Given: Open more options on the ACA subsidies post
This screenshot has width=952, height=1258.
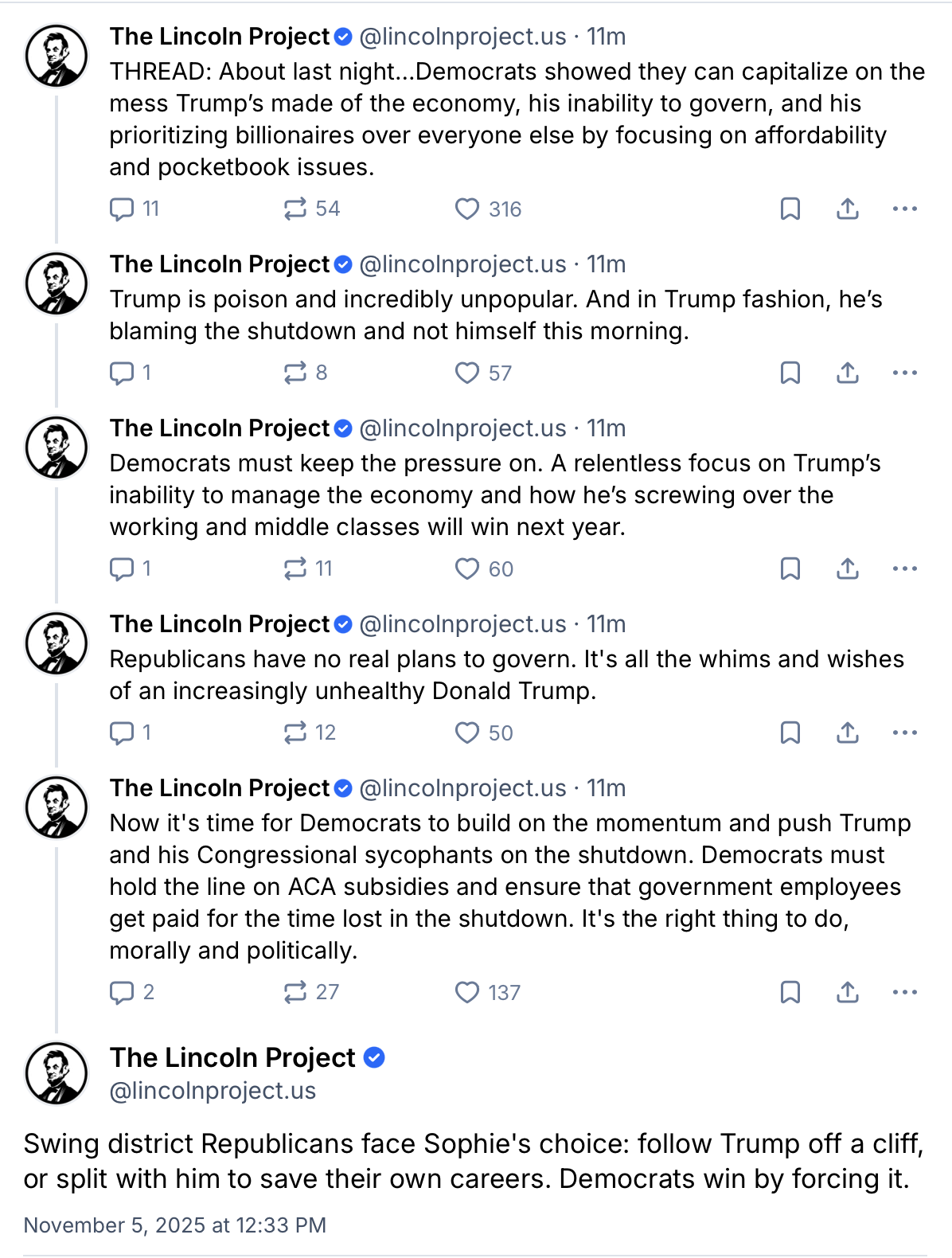Looking at the screenshot, I should tap(905, 992).
